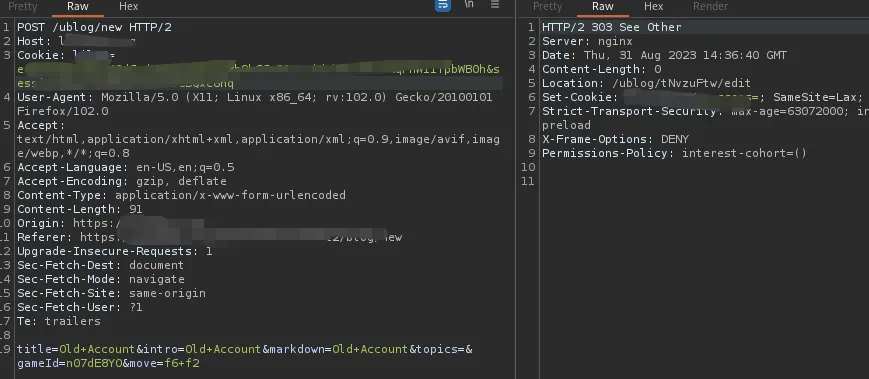869x379 pixels.
Task: Click the 'Upgrade-Insecure-Requests: 1' line
Action: (115, 251)
